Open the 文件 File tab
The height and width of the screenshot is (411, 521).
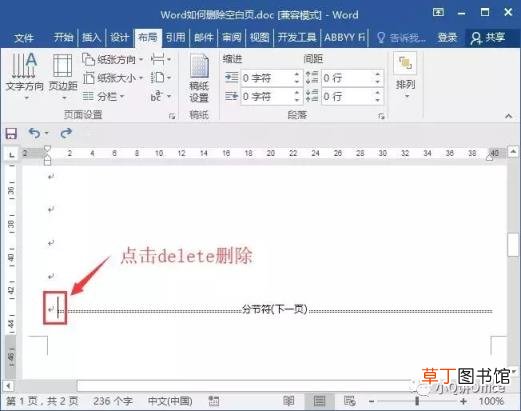click(24, 37)
